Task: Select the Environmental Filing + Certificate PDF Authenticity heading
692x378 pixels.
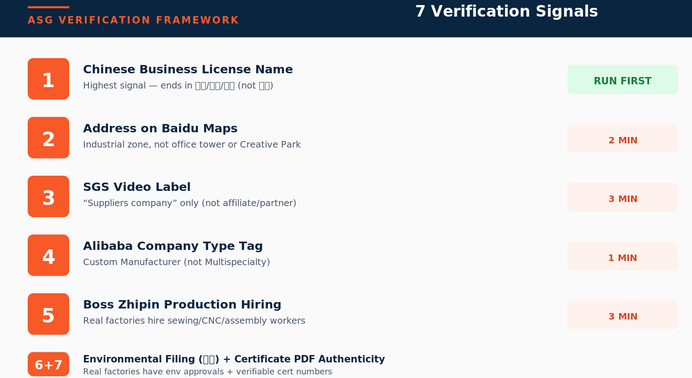Action: point(234,359)
